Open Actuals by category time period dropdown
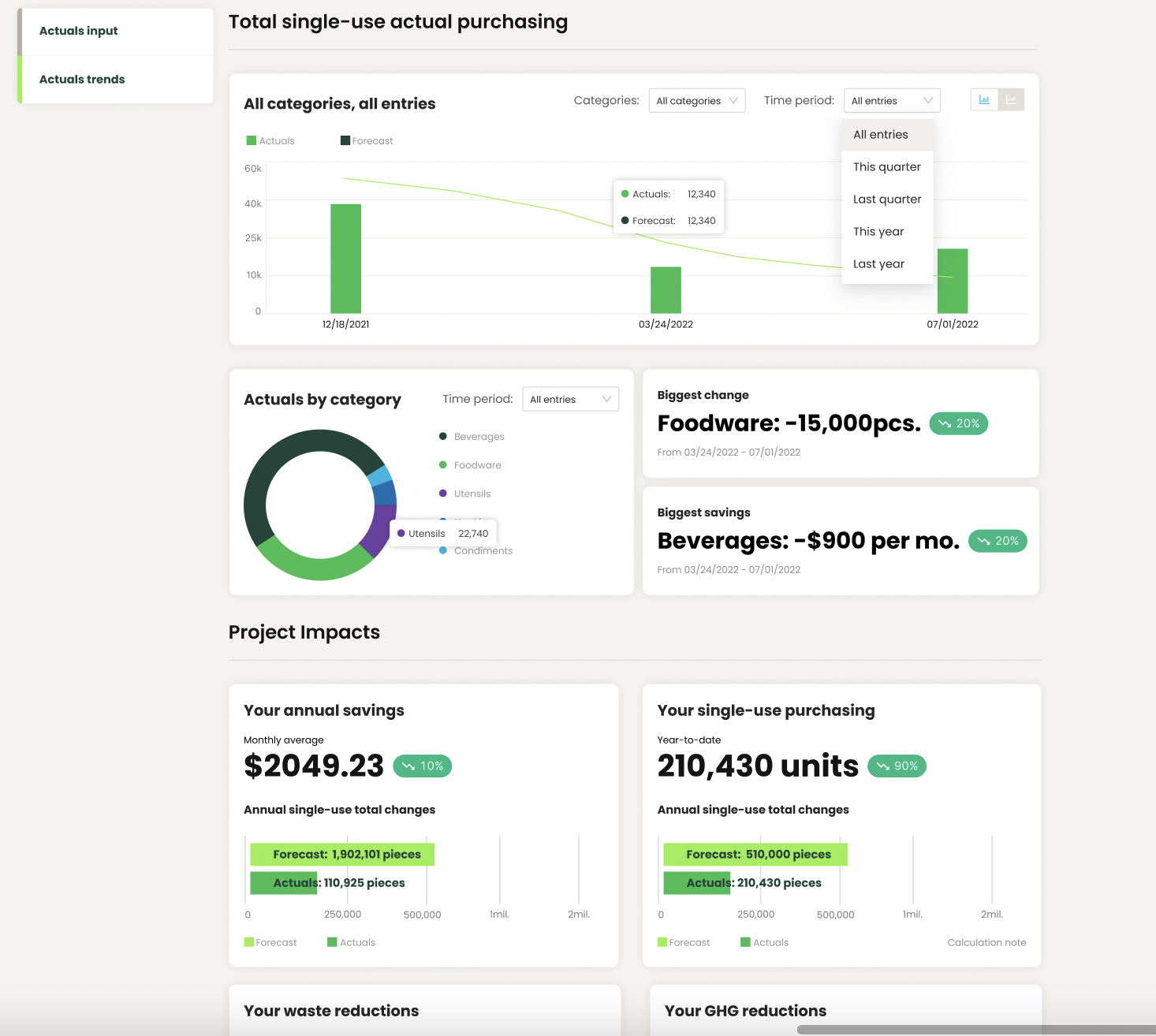Viewport: 1156px width, 1036px height. [x=570, y=399]
